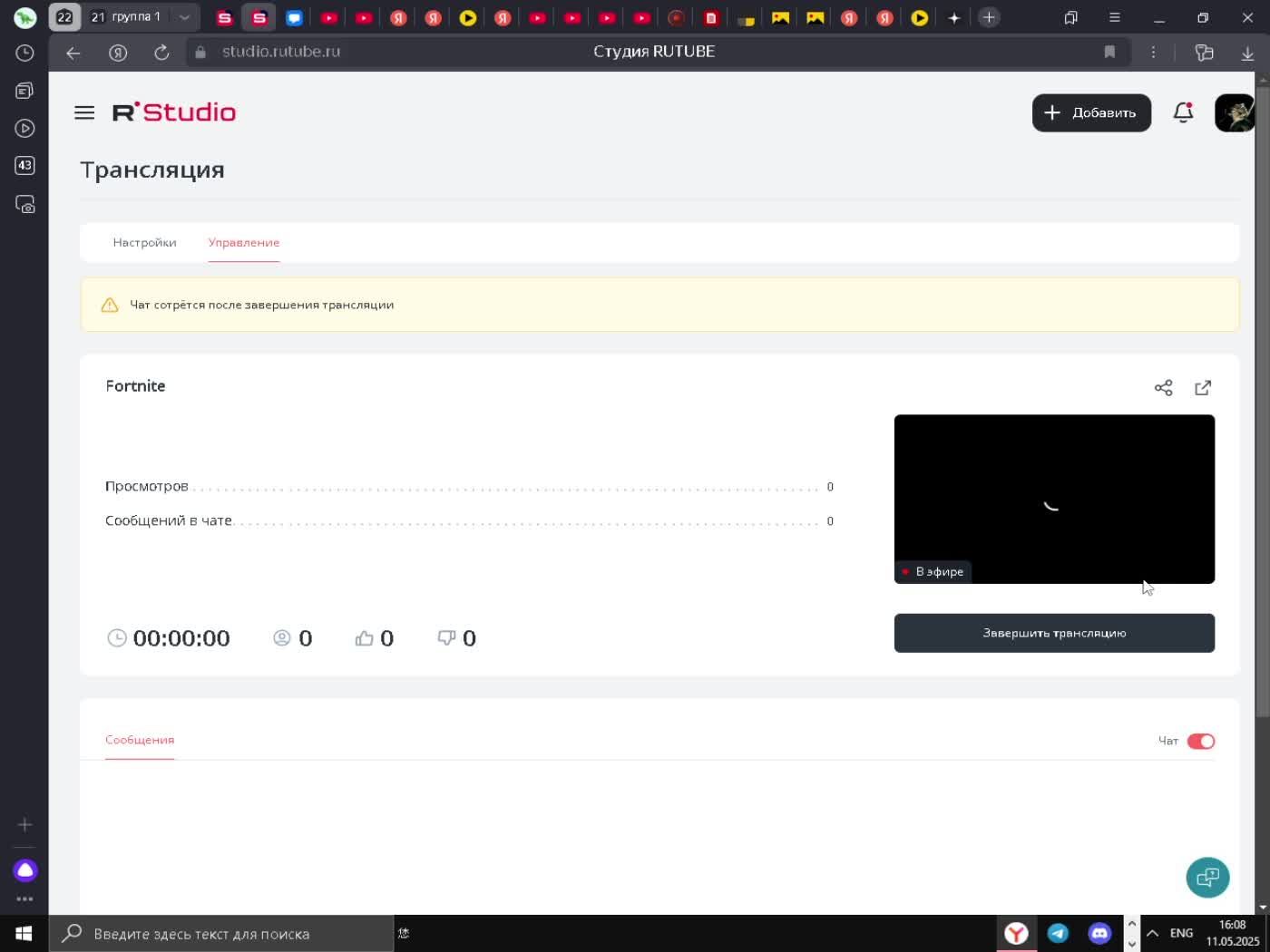Add a sidebar item with the plus icon
The height and width of the screenshot is (952, 1270).
(x=24, y=824)
